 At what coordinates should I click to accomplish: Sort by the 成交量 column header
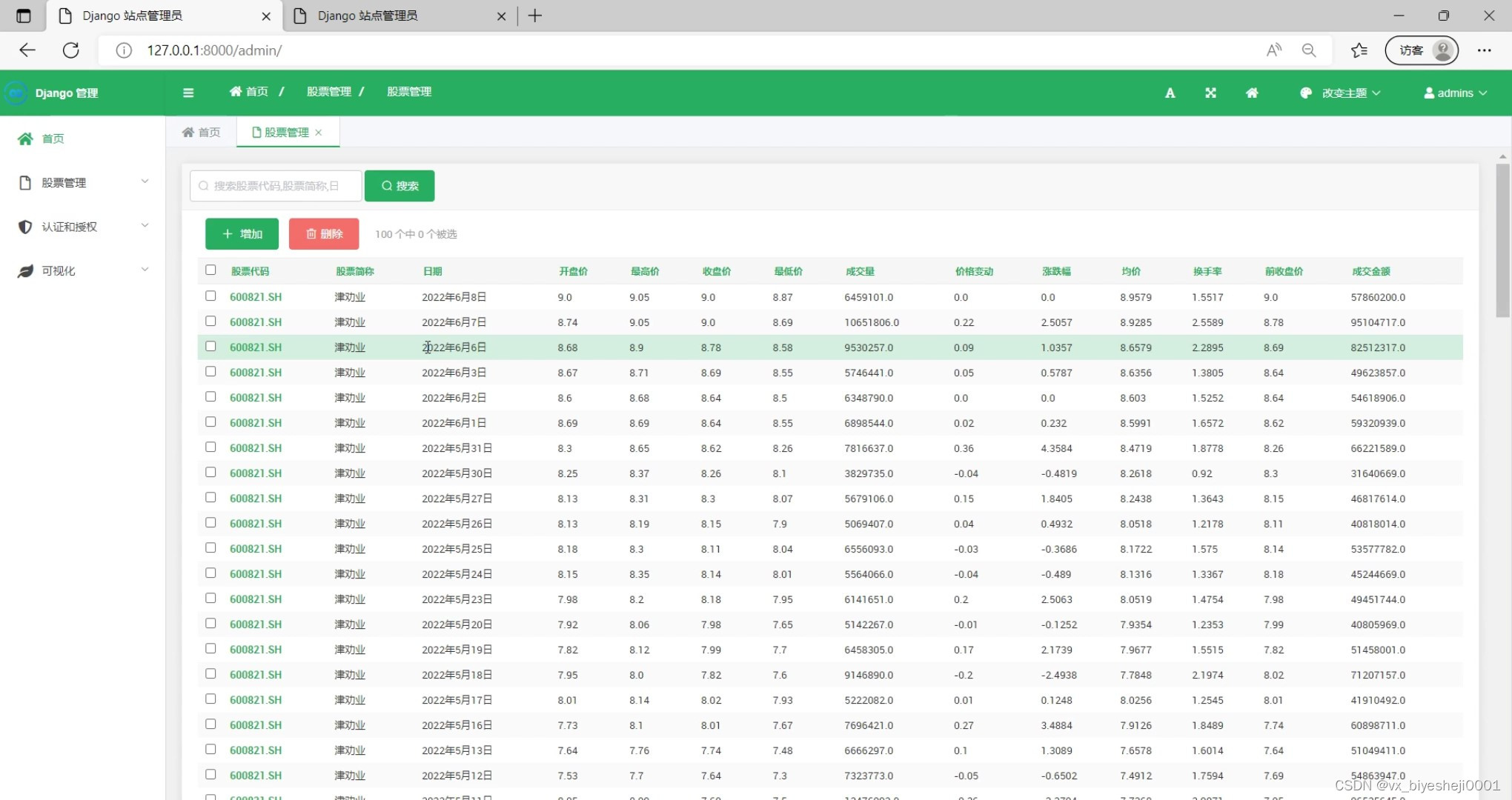tap(860, 272)
